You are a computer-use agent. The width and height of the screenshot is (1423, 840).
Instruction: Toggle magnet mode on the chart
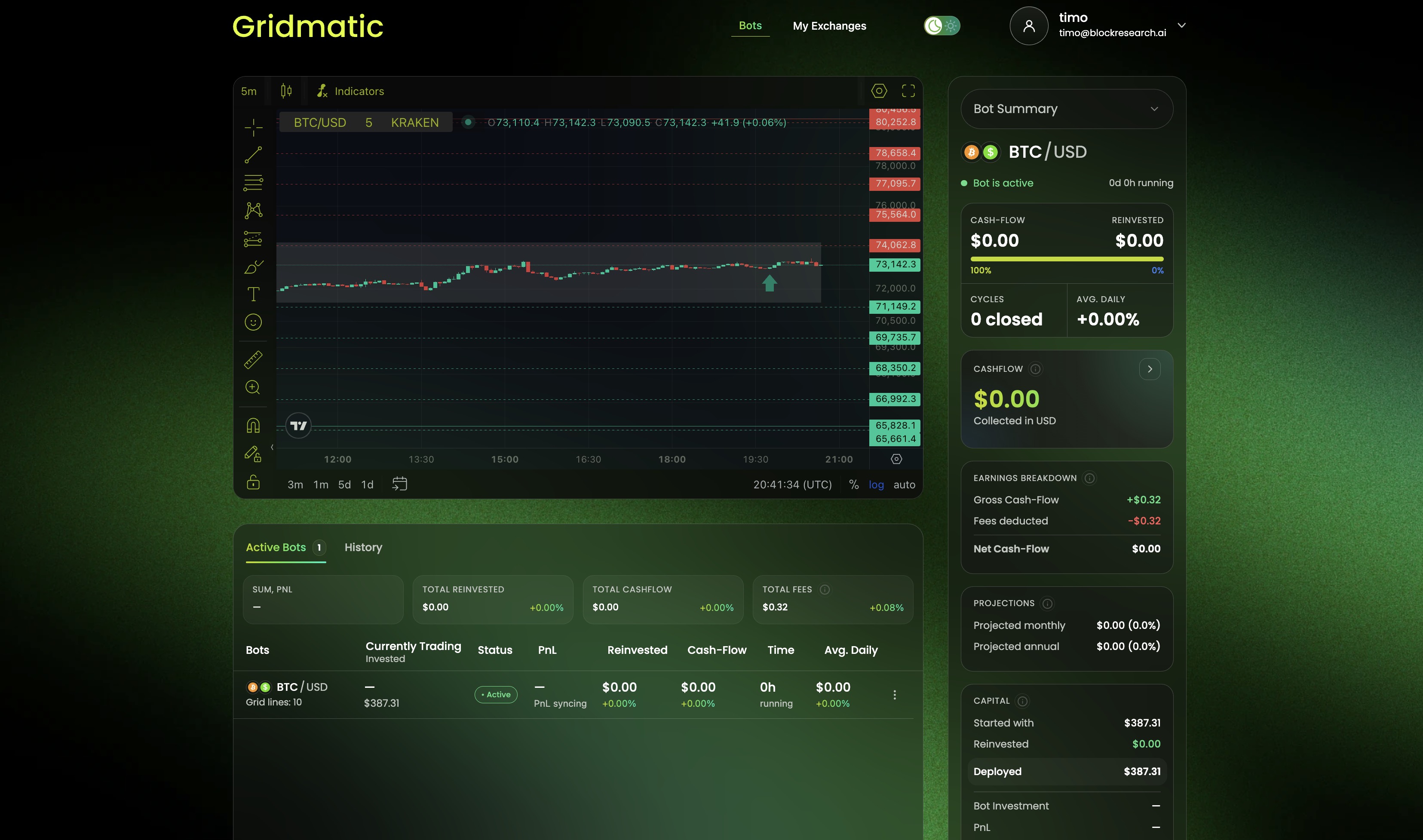(x=253, y=425)
